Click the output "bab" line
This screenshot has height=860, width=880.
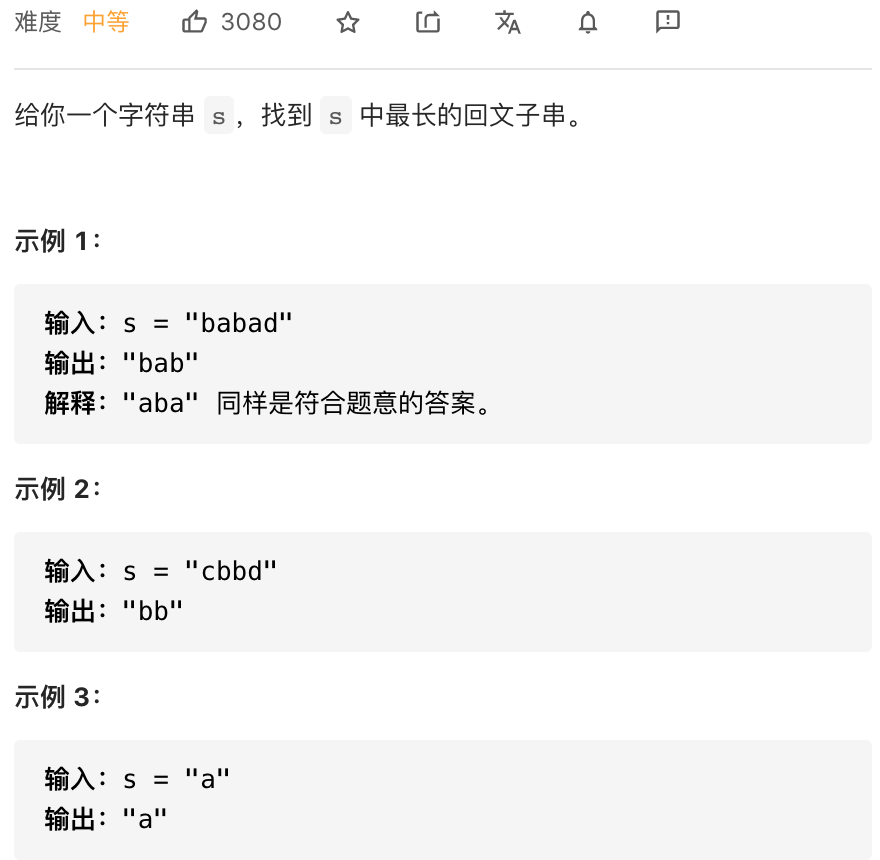coord(121,363)
